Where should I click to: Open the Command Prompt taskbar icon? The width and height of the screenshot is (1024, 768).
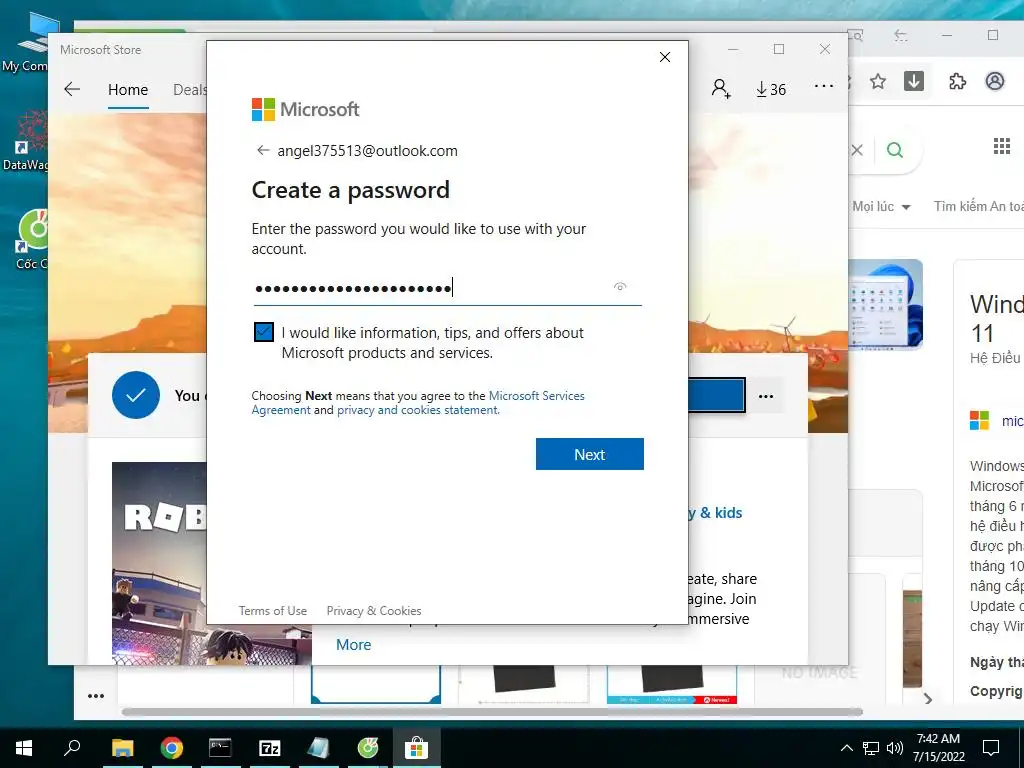coord(220,748)
